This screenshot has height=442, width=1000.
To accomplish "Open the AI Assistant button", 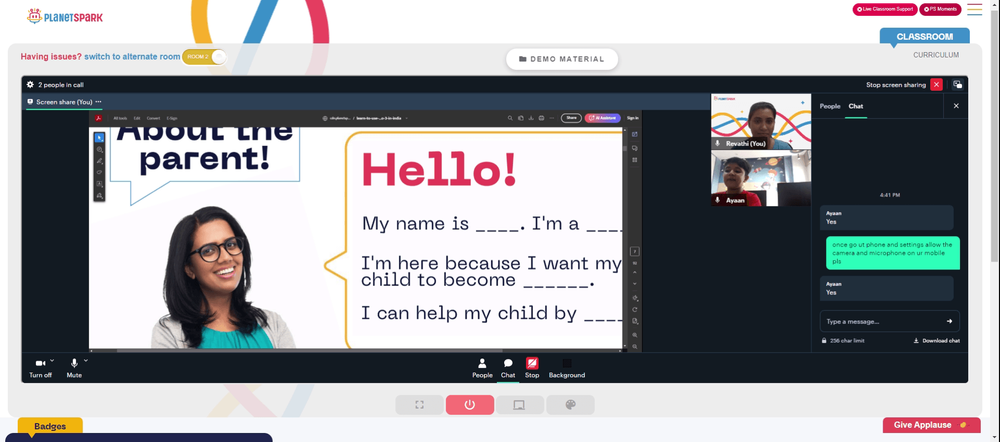I will [x=602, y=118].
